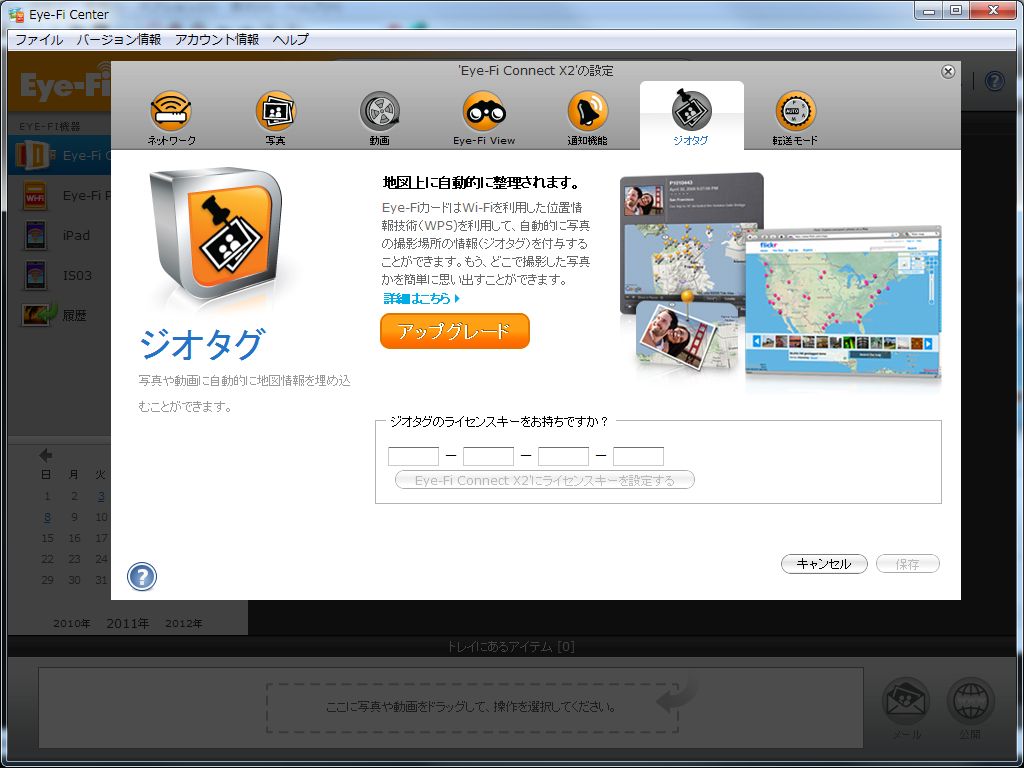Screen dimensions: 1024x768
Task: Click the third license key field
Action: click(x=564, y=456)
